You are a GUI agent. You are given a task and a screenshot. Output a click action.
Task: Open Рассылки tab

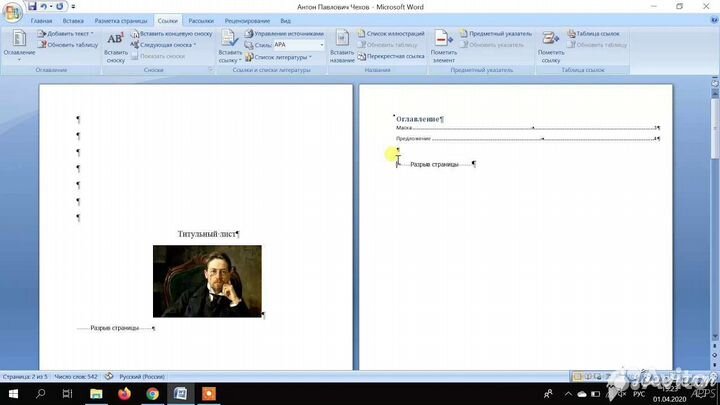point(201,21)
